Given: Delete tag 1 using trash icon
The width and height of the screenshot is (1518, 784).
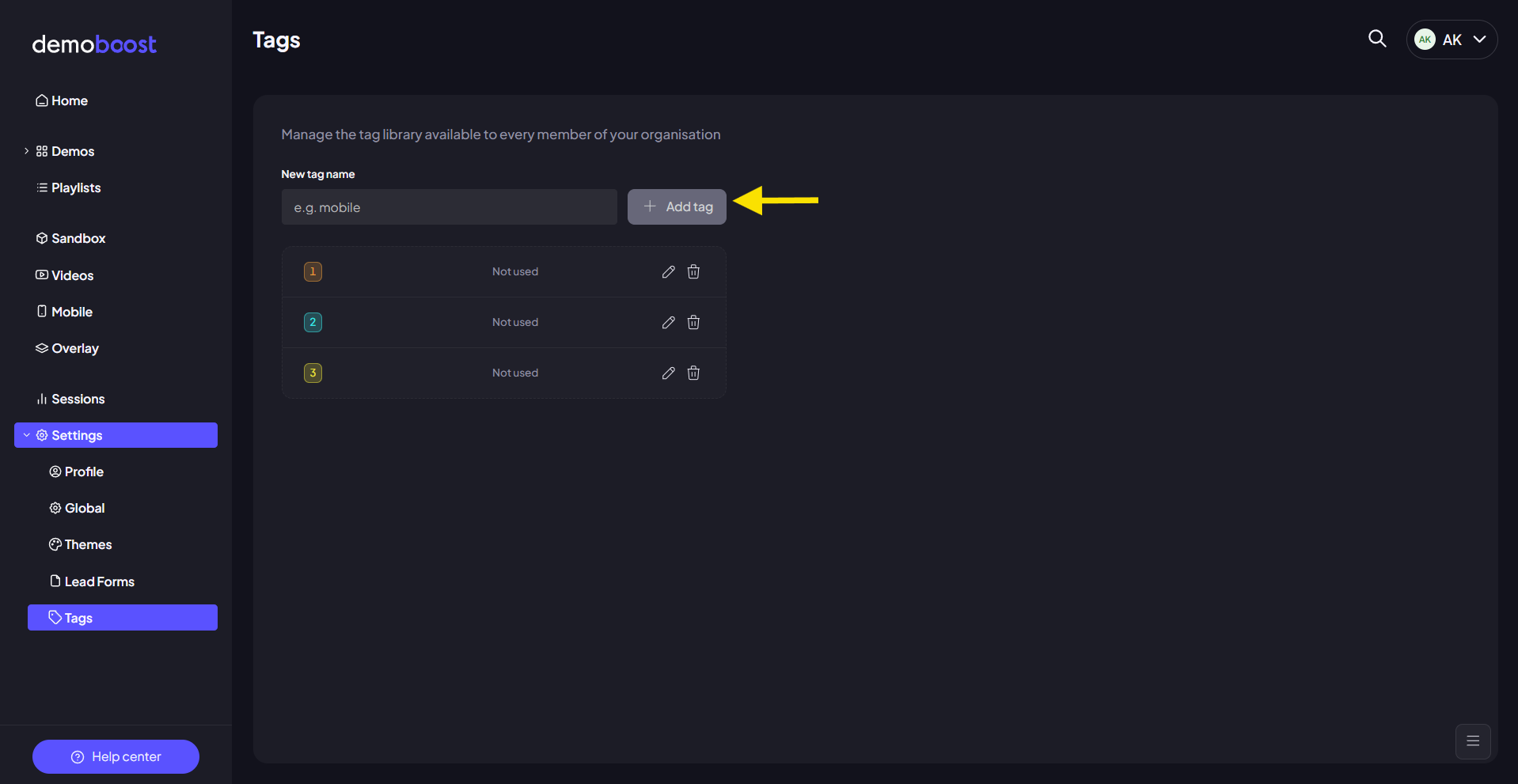Looking at the screenshot, I should (x=693, y=271).
